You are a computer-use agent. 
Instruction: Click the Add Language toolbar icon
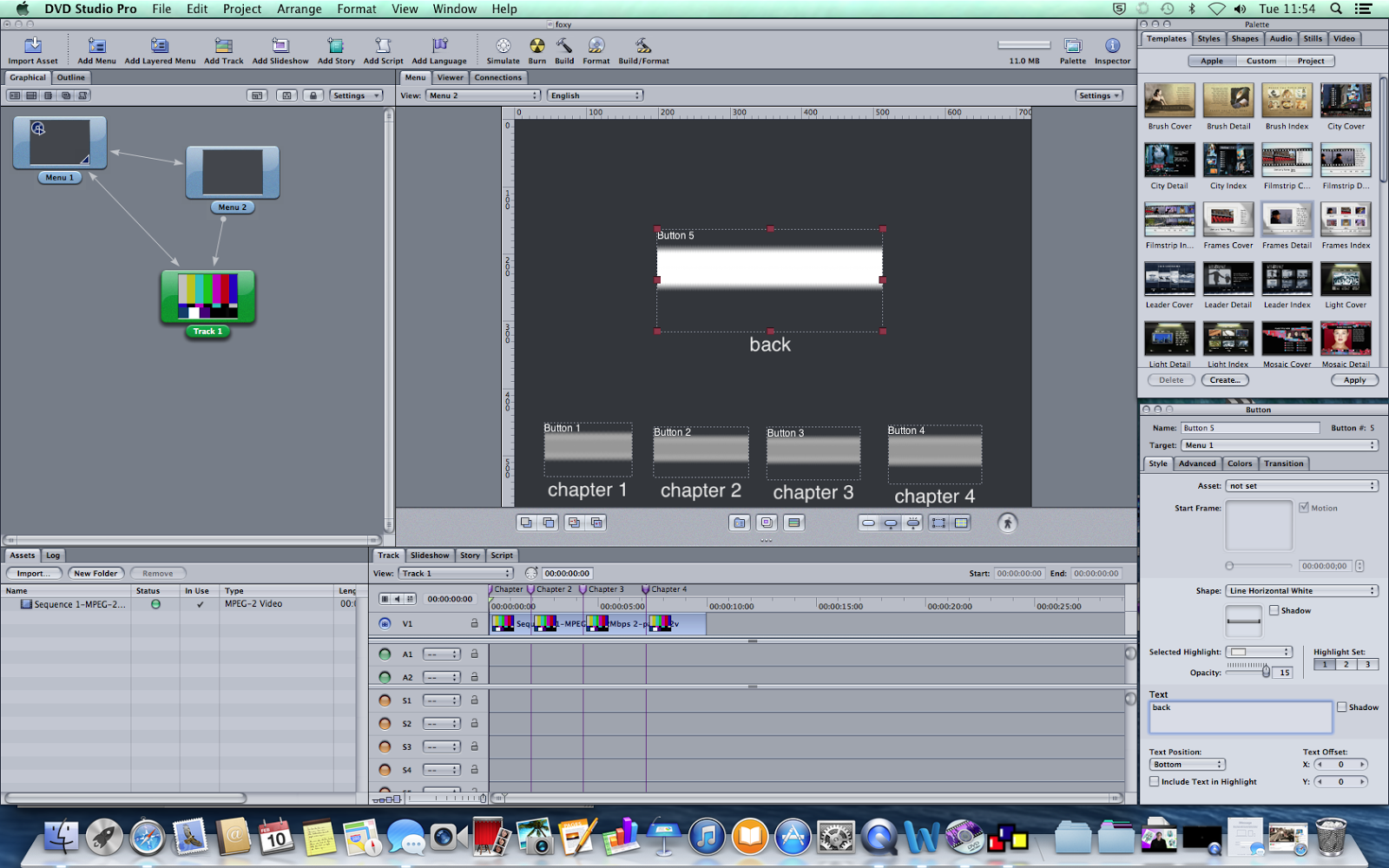click(439, 45)
